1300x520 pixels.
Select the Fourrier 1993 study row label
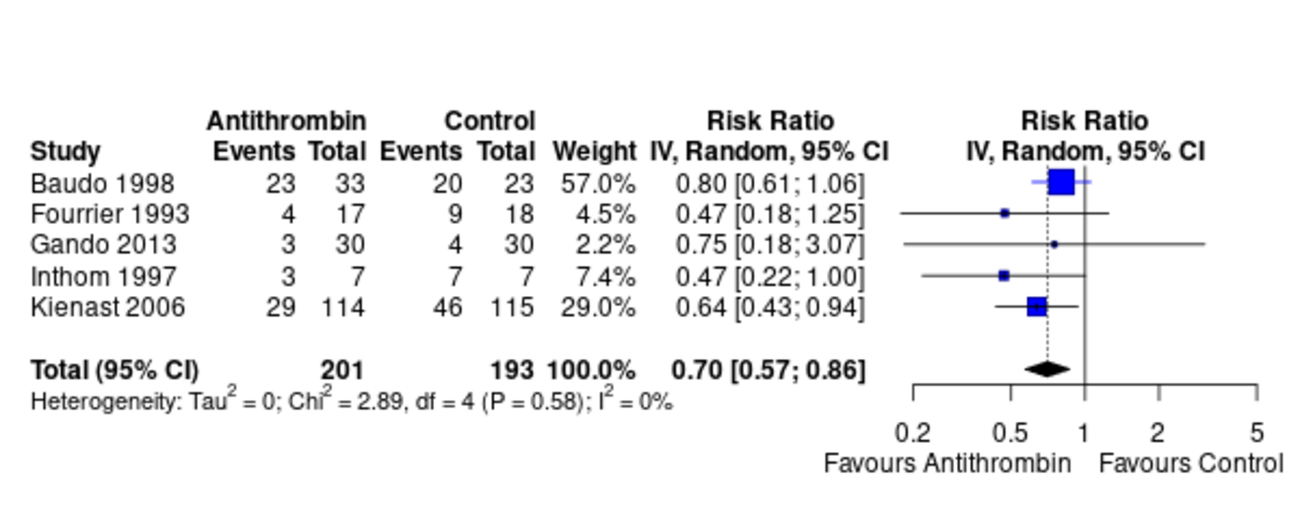(x=110, y=214)
